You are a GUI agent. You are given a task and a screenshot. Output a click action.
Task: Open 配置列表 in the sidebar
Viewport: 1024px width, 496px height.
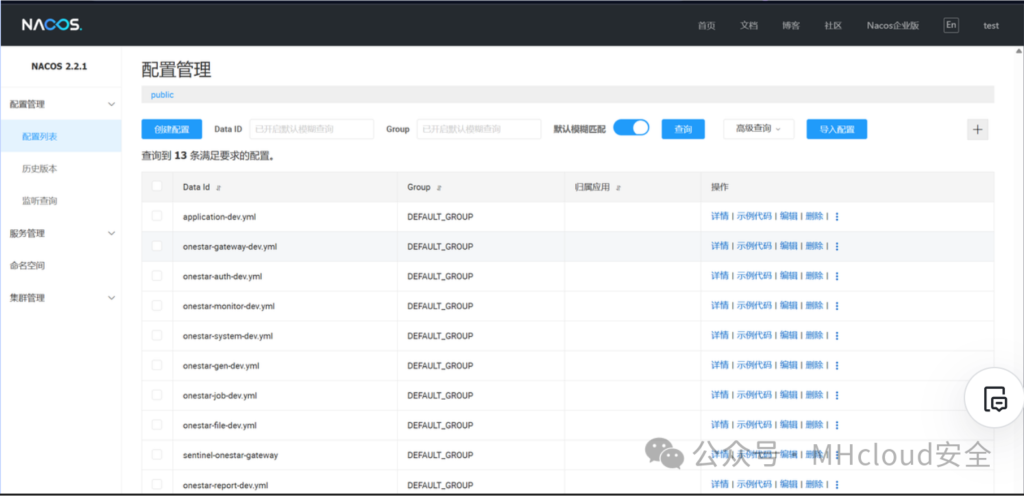(61, 136)
